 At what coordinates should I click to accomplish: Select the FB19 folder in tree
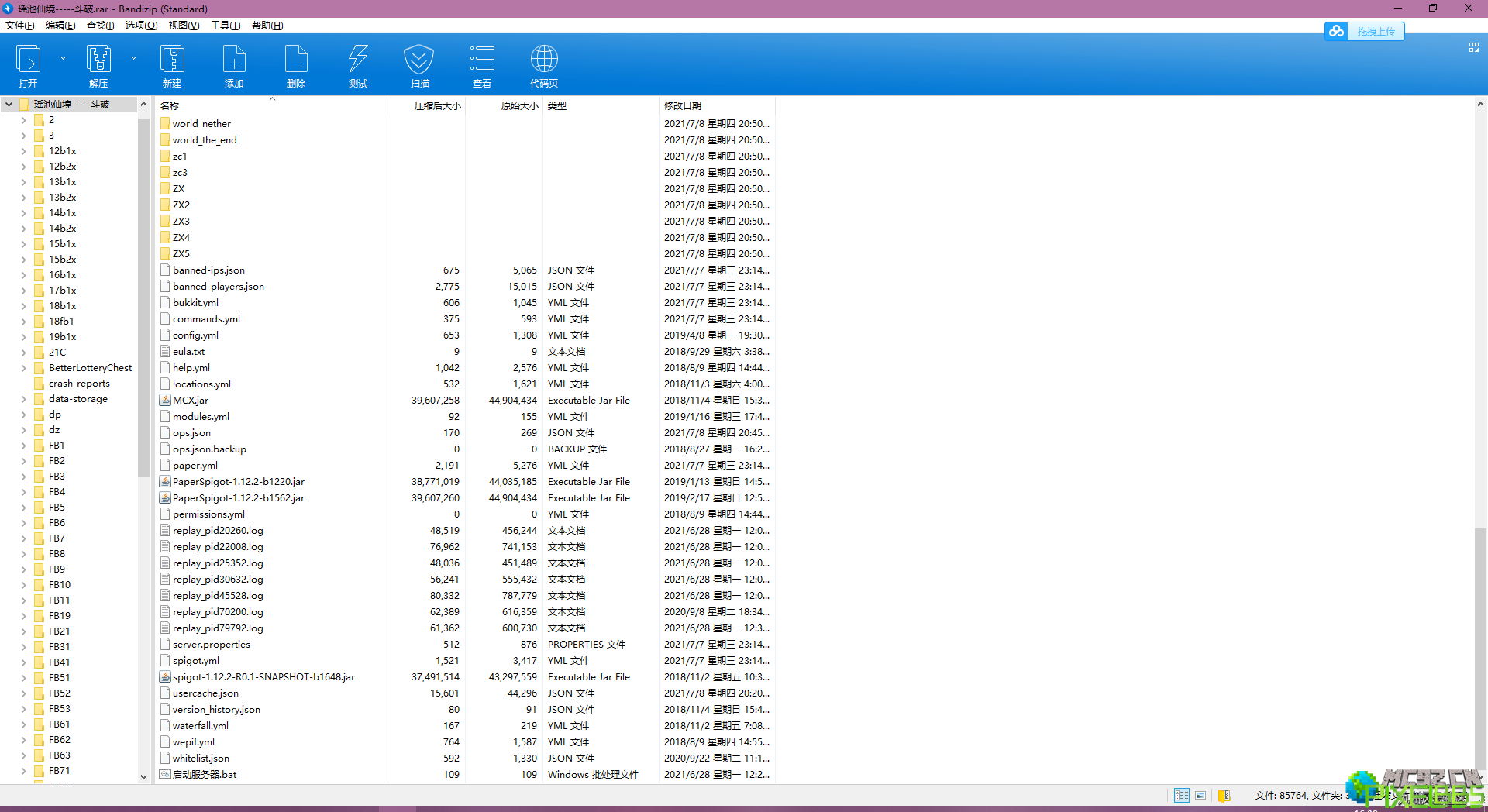(59, 616)
